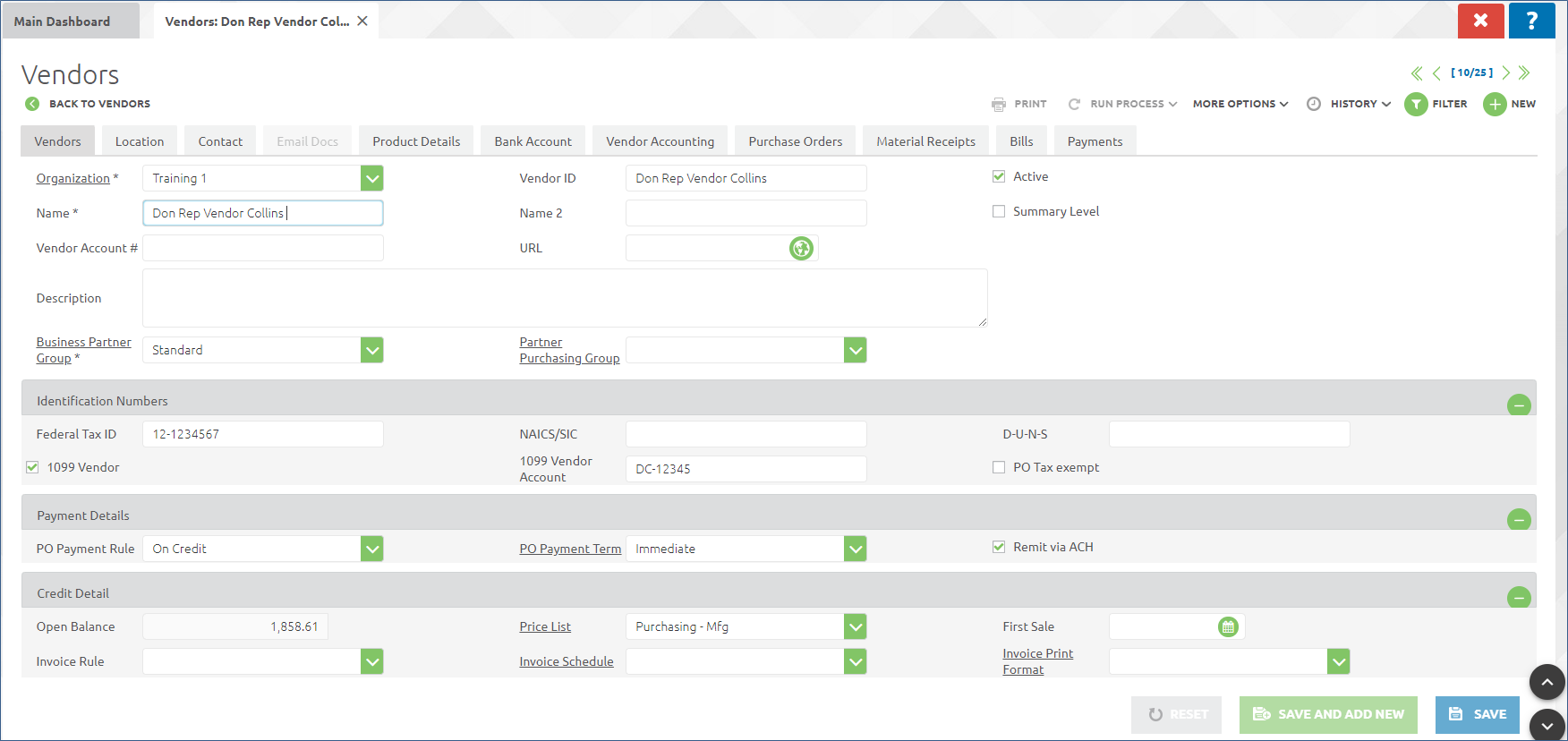Viewport: 1568px width, 741px height.
Task: Go to the last record arrow
Action: (1525, 73)
